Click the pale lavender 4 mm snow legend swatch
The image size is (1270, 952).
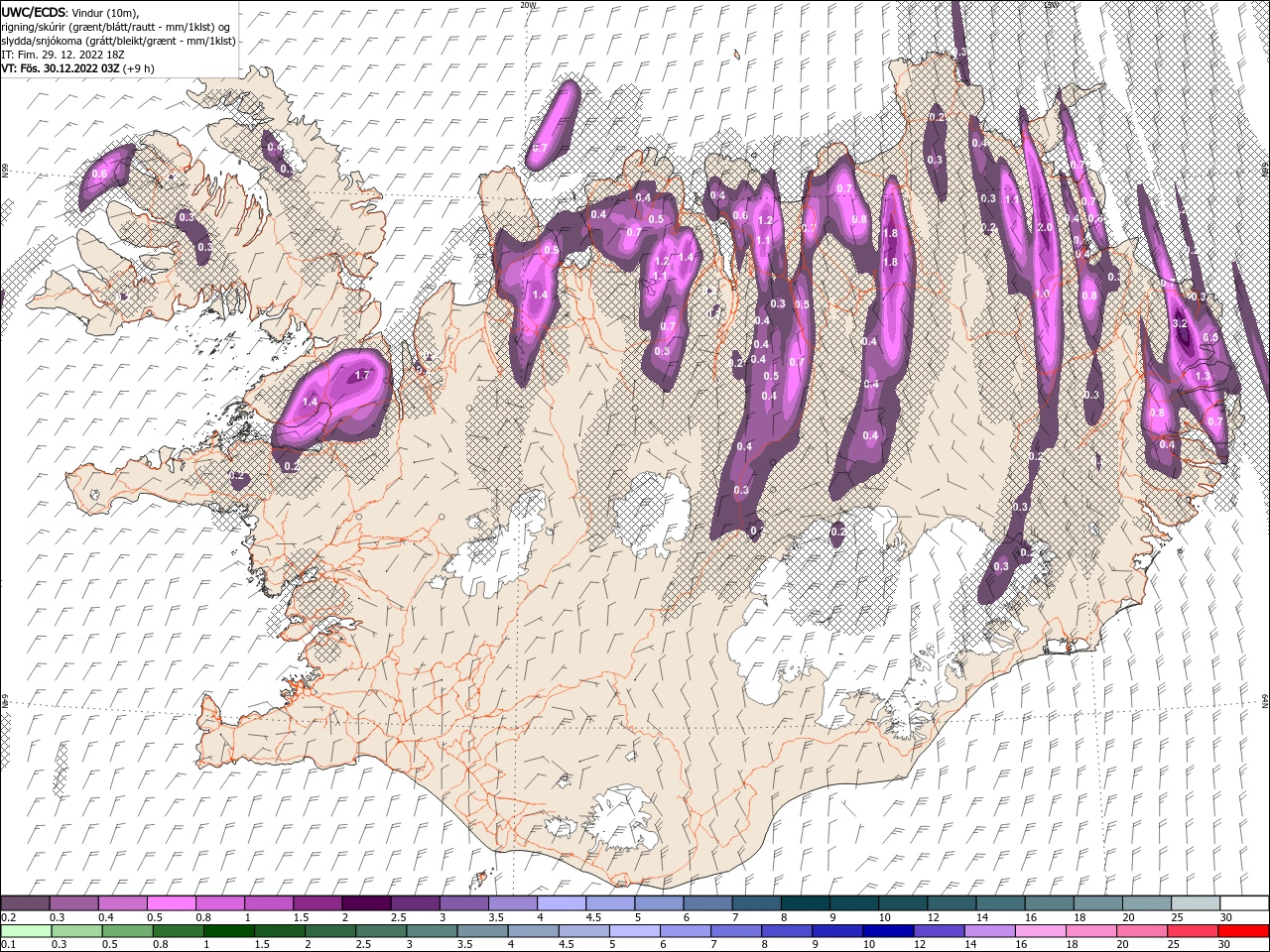pyautogui.click(x=562, y=903)
